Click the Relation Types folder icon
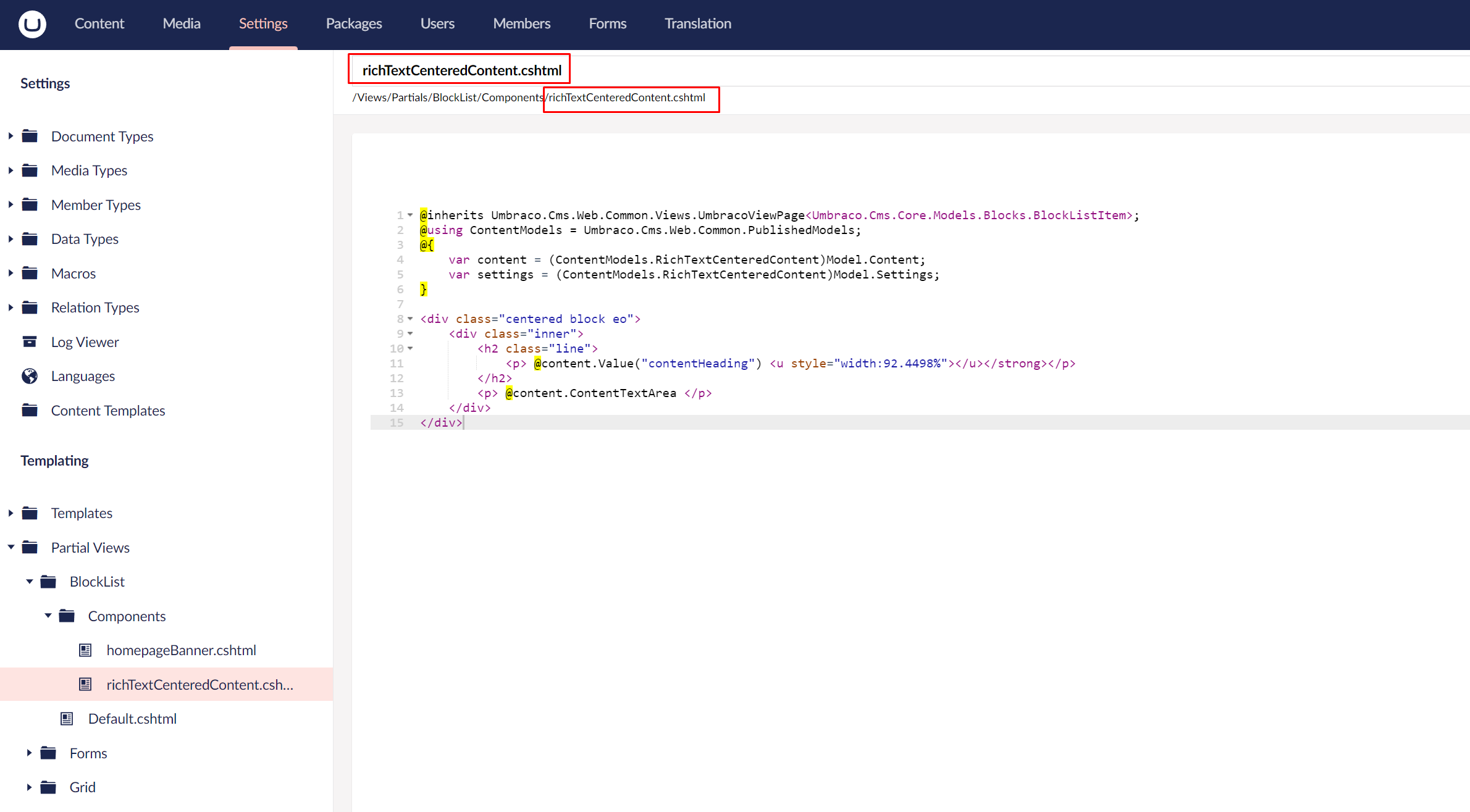The image size is (1470, 812). point(30,308)
